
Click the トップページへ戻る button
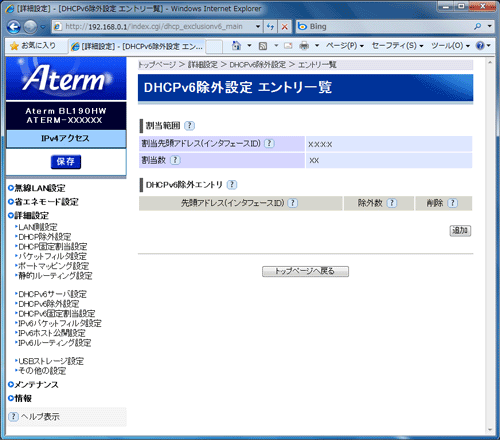[x=305, y=271]
